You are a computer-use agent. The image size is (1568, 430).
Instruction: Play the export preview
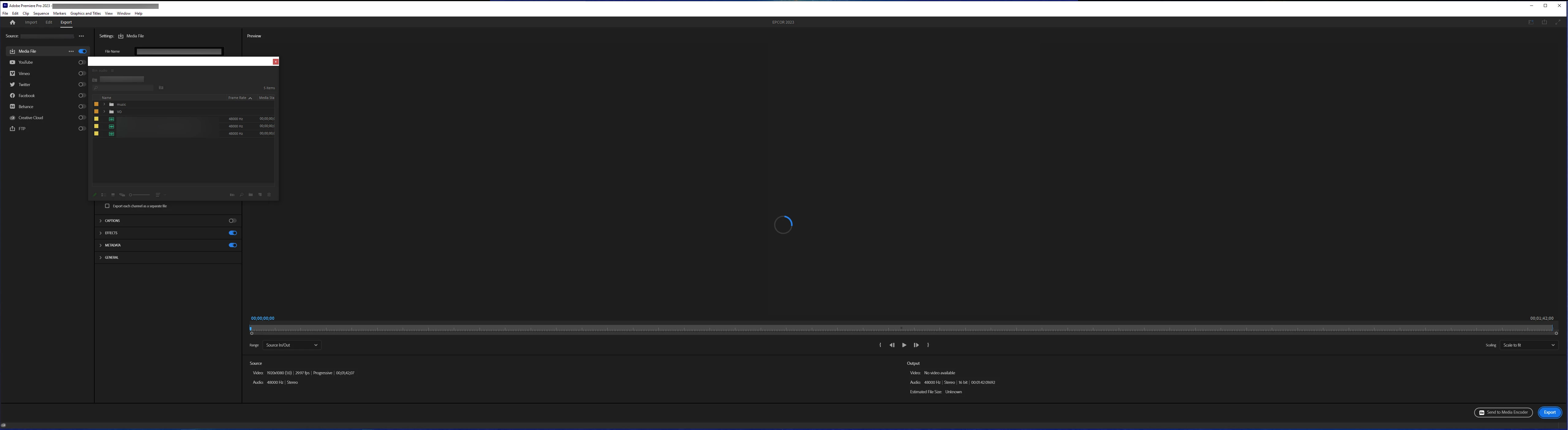(904, 345)
